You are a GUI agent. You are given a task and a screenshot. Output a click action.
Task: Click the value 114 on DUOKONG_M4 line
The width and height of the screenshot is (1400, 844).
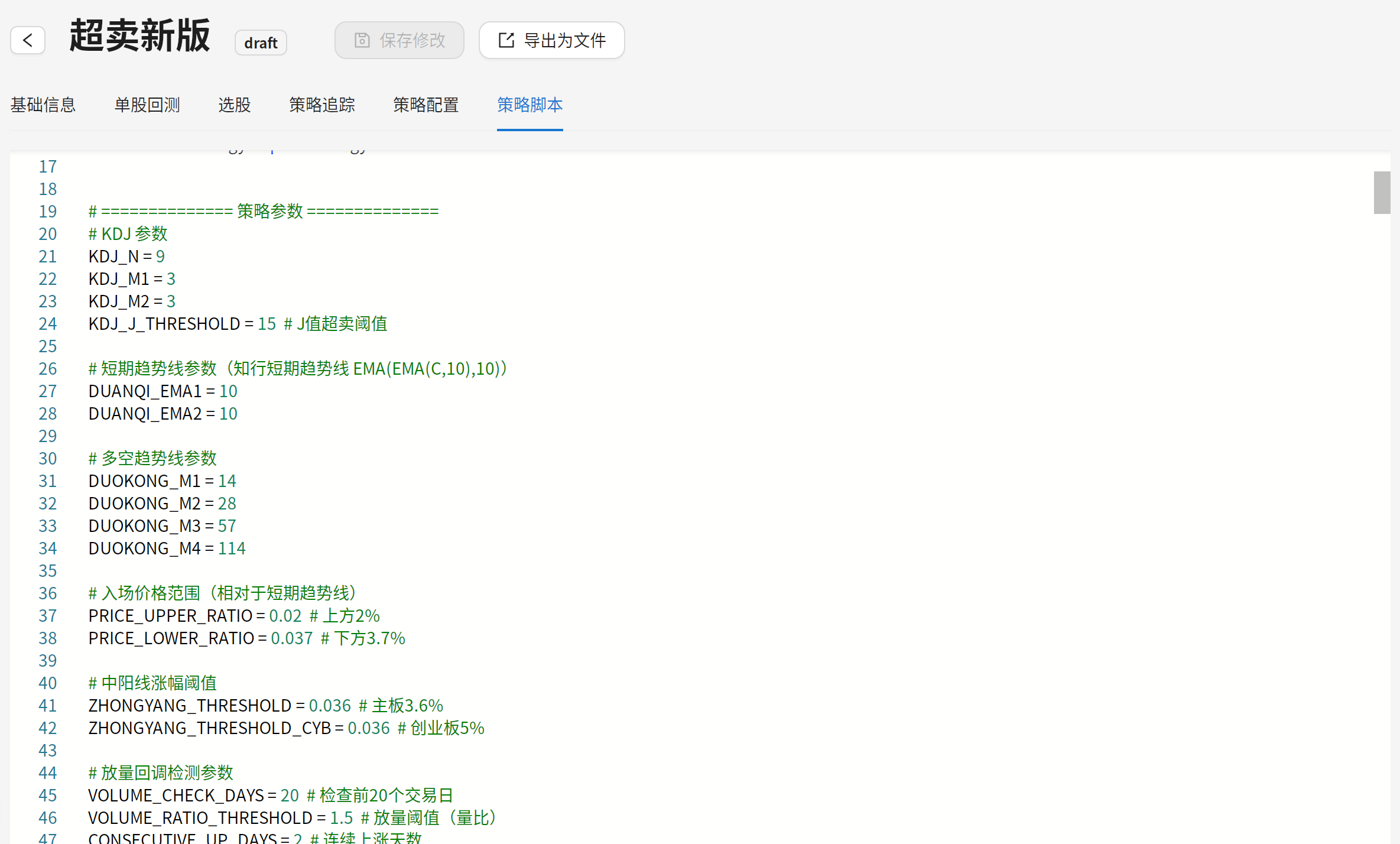pyautogui.click(x=232, y=548)
